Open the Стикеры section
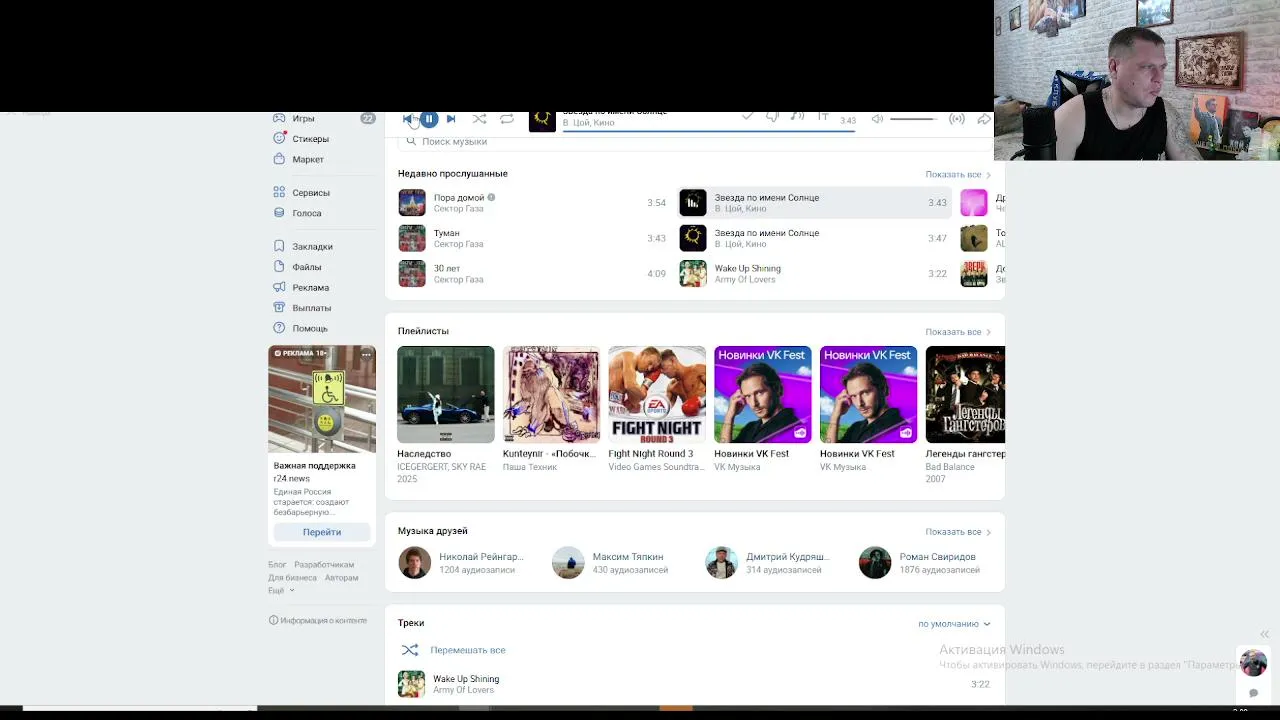1280x720 pixels. tap(311, 139)
